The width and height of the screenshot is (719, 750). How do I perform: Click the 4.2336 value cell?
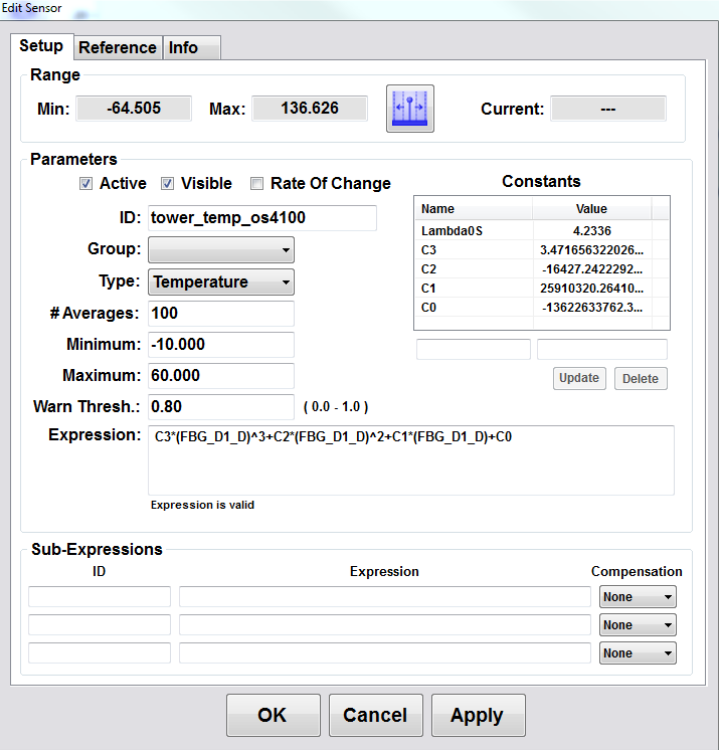coord(592,231)
